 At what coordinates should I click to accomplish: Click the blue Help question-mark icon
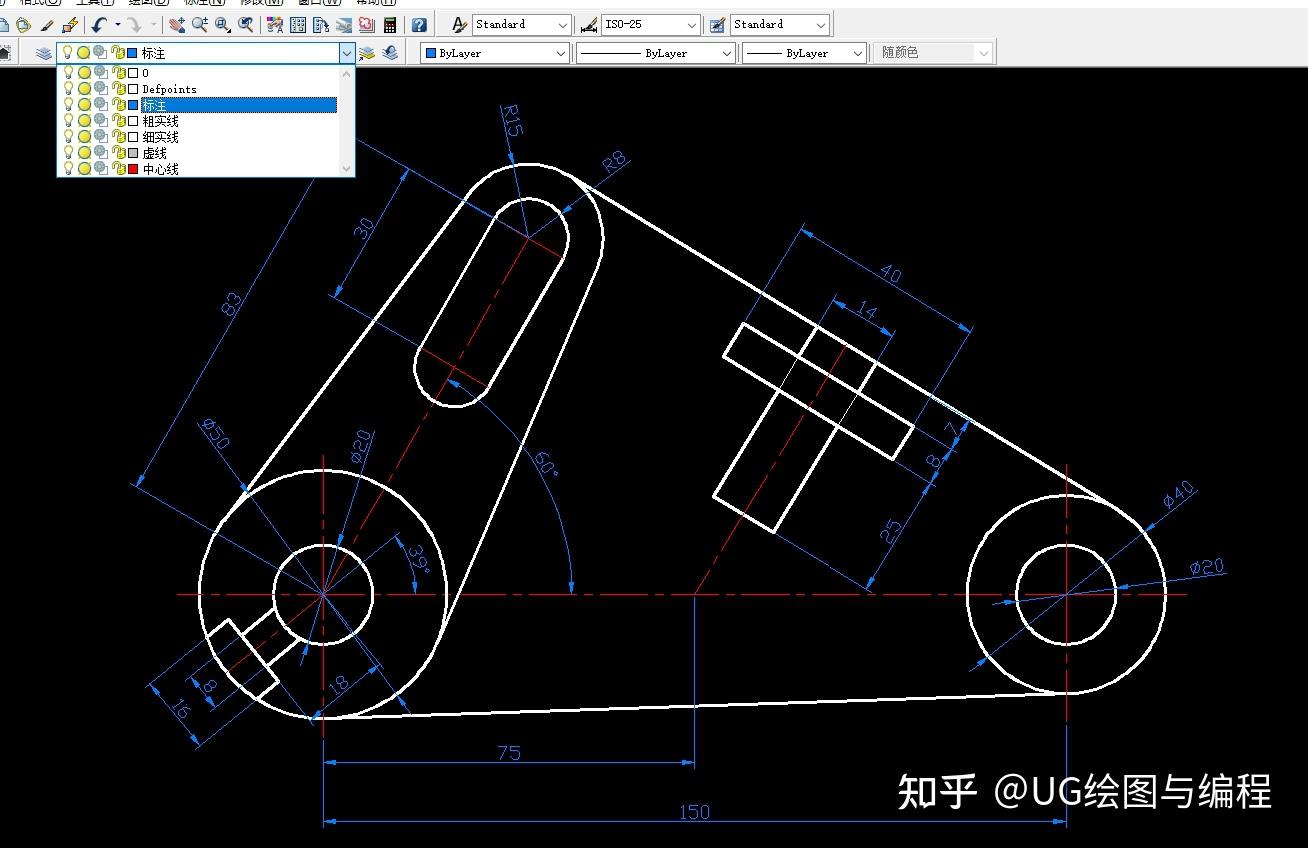click(x=419, y=24)
